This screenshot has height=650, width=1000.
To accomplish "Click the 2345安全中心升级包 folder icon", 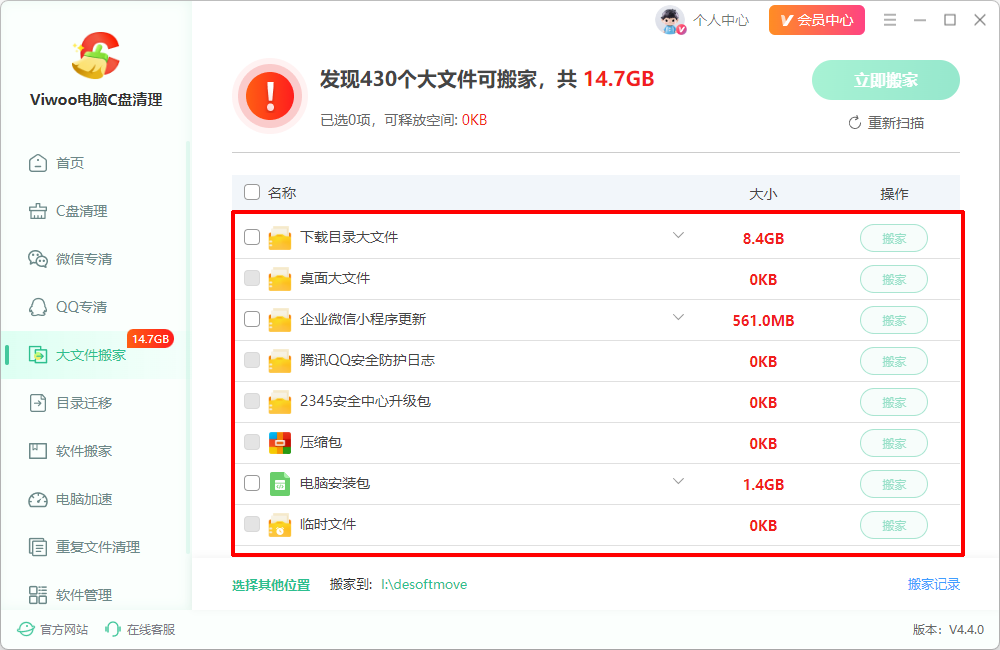I will (279, 402).
